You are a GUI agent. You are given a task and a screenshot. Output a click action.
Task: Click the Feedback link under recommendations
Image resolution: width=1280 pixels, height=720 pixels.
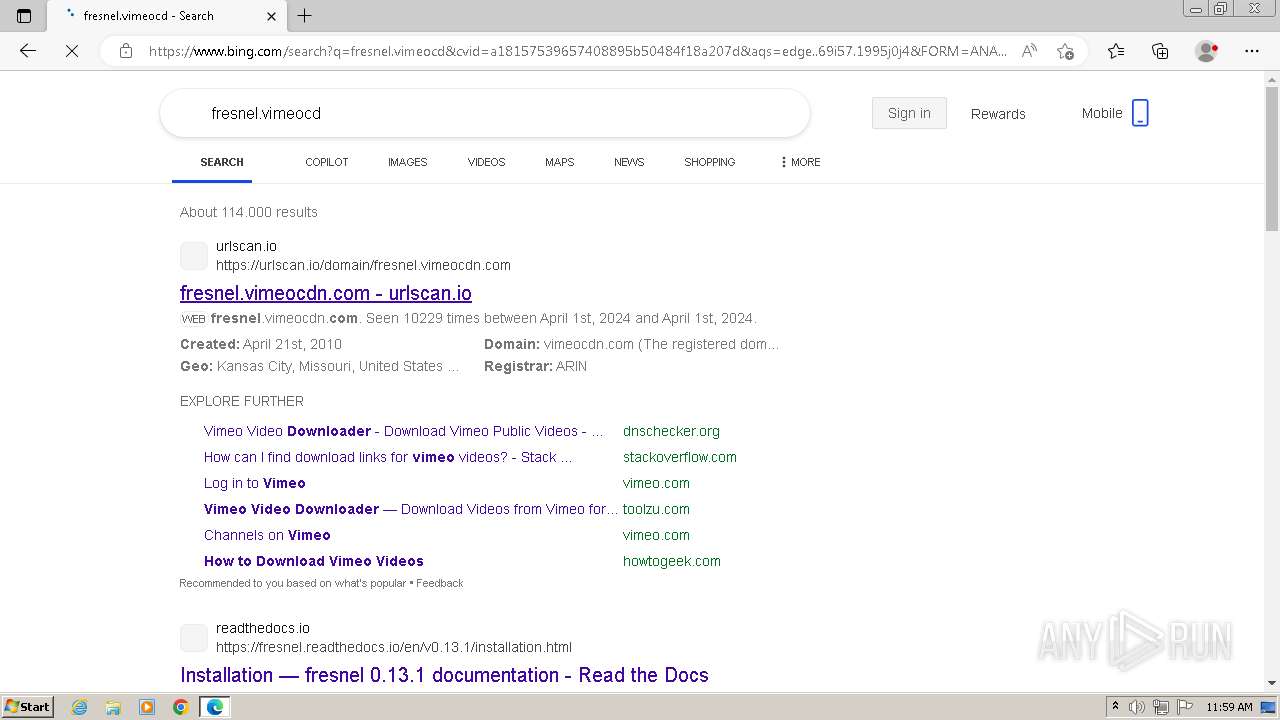(x=440, y=583)
